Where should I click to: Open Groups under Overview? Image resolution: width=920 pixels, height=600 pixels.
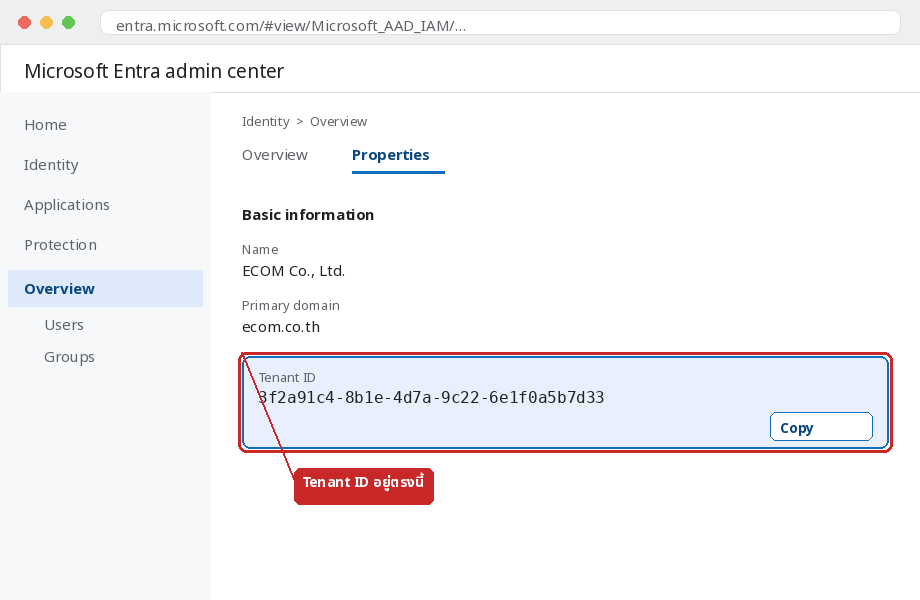(69, 357)
